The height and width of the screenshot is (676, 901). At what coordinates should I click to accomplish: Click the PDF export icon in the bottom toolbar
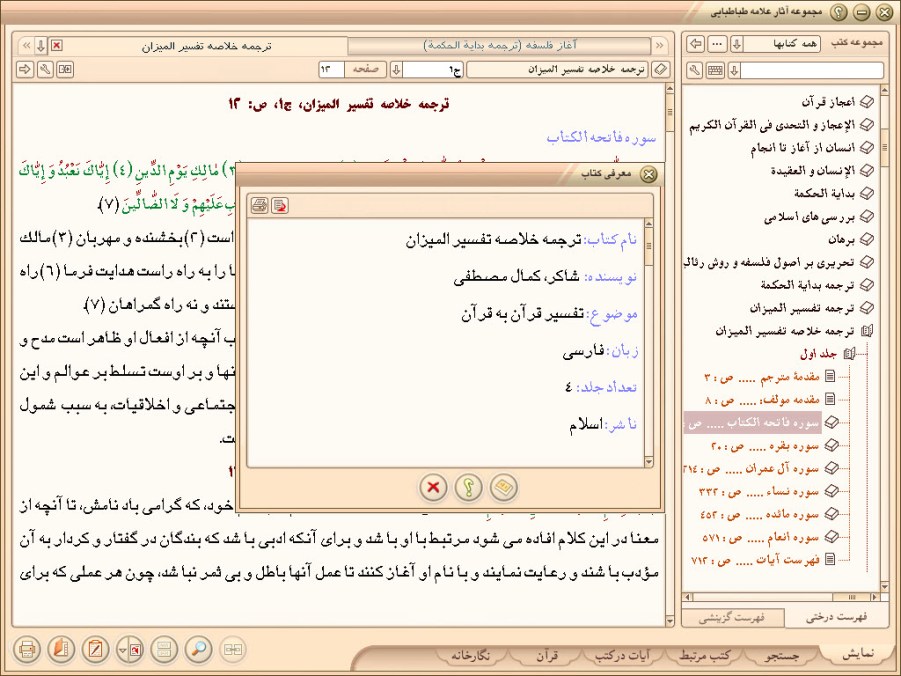(x=130, y=650)
